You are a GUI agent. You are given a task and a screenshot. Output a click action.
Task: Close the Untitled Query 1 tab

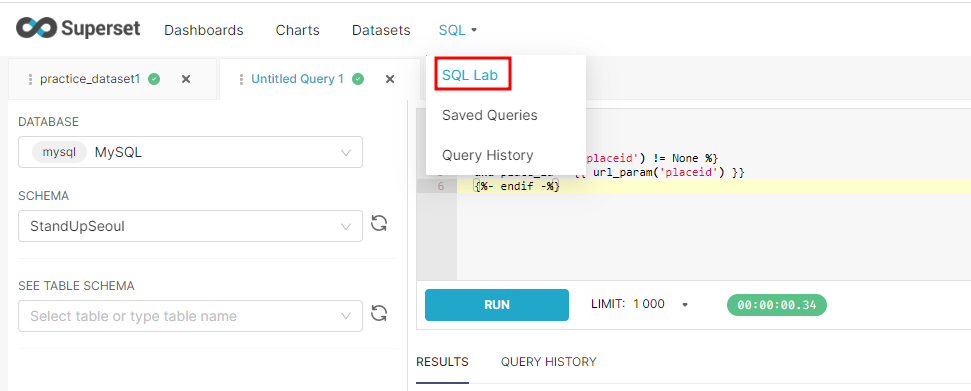coord(390,79)
